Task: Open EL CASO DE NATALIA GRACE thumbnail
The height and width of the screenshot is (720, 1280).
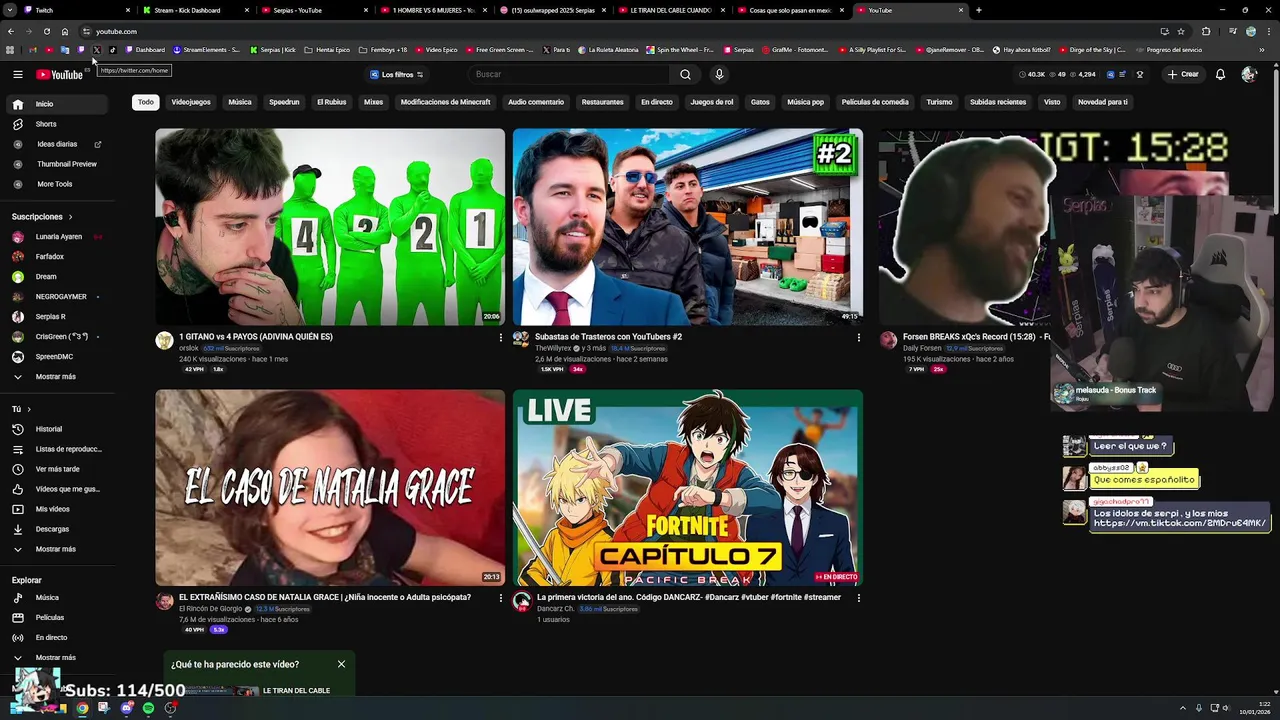Action: coord(330,487)
